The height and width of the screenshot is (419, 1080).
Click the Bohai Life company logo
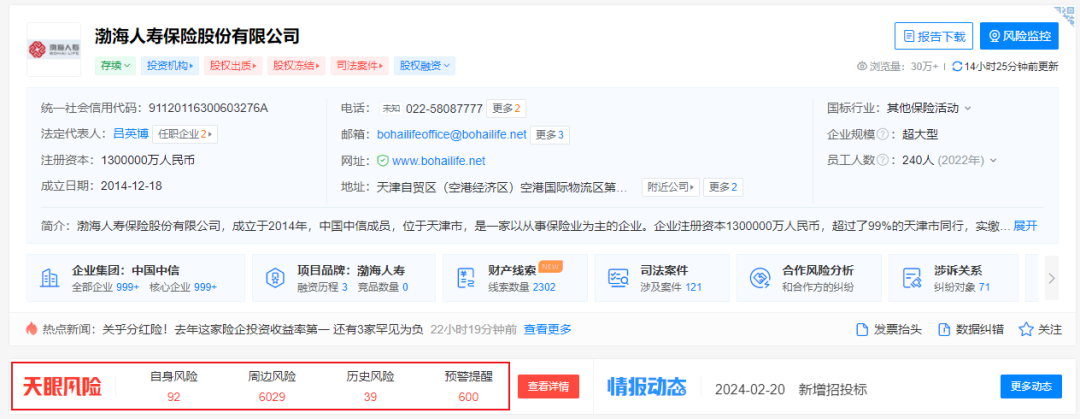(x=54, y=50)
